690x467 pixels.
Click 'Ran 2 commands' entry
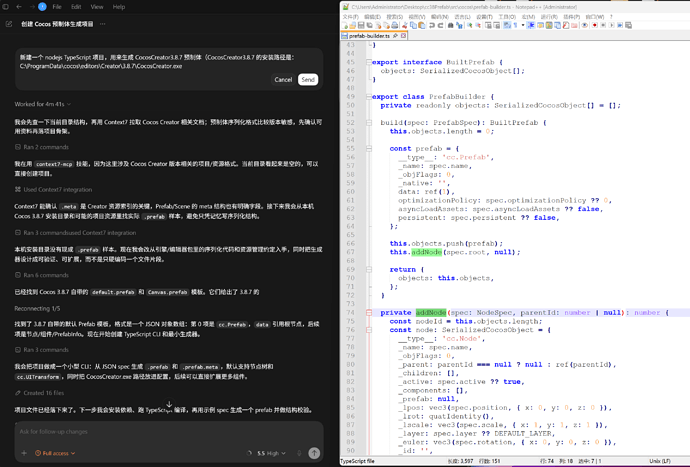[42, 147]
